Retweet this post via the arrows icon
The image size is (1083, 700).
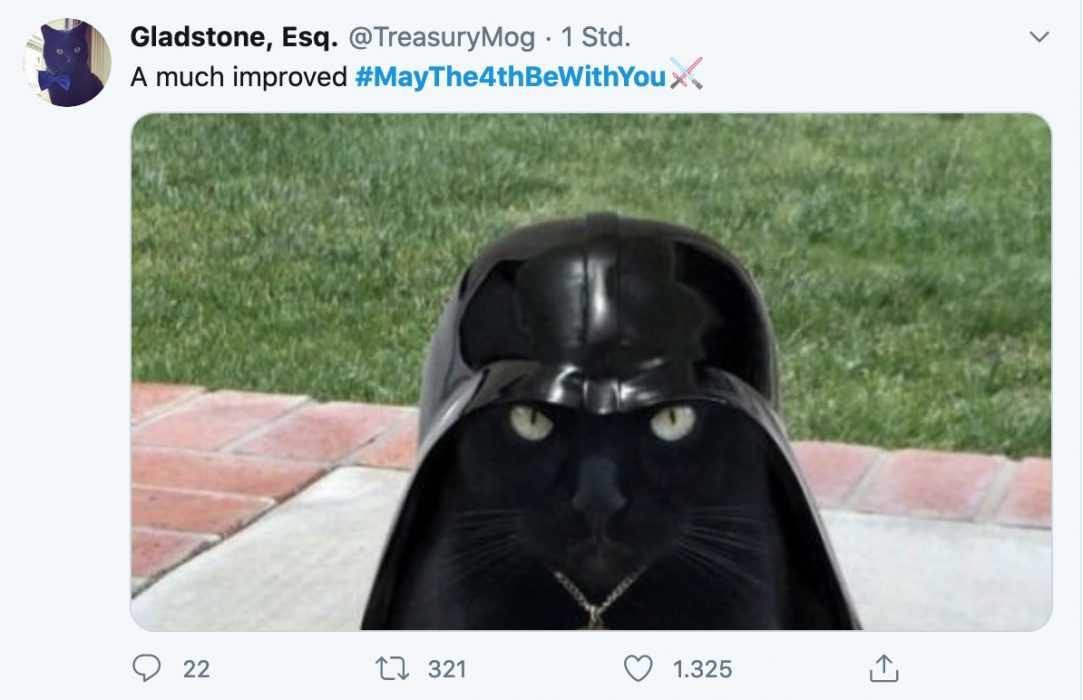[392, 668]
